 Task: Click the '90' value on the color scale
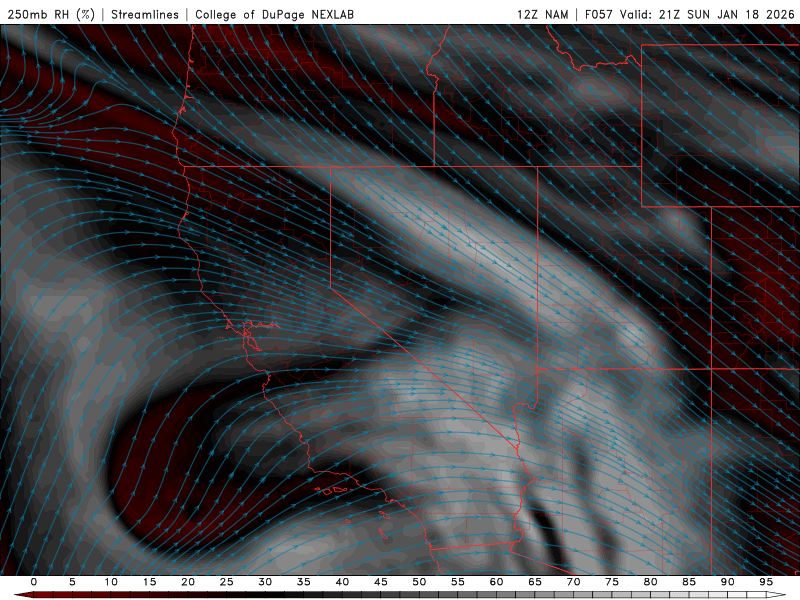click(727, 582)
